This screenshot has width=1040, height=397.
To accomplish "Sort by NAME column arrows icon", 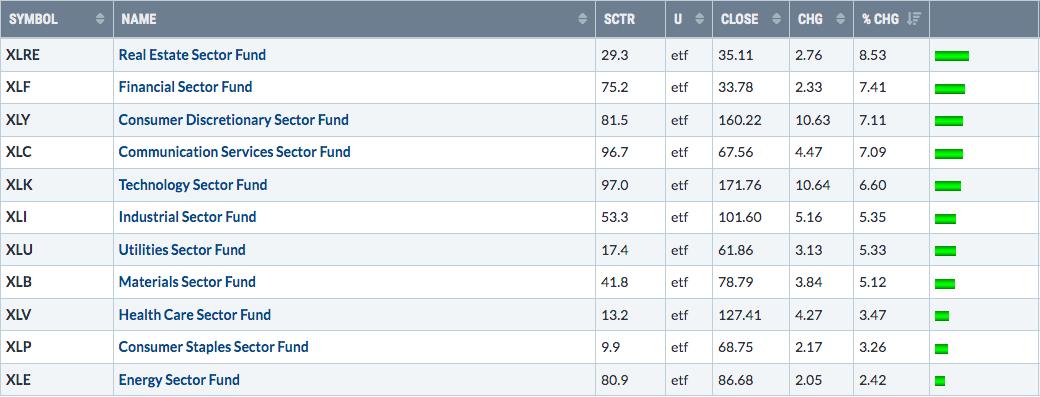I will point(582,19).
